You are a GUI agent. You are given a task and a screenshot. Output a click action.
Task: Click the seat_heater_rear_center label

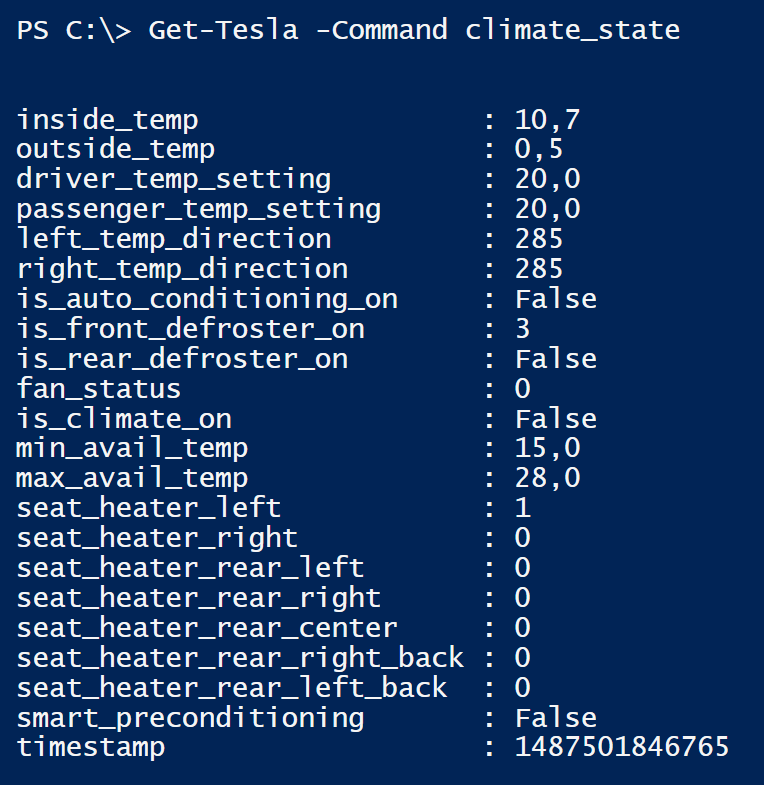click(x=207, y=628)
